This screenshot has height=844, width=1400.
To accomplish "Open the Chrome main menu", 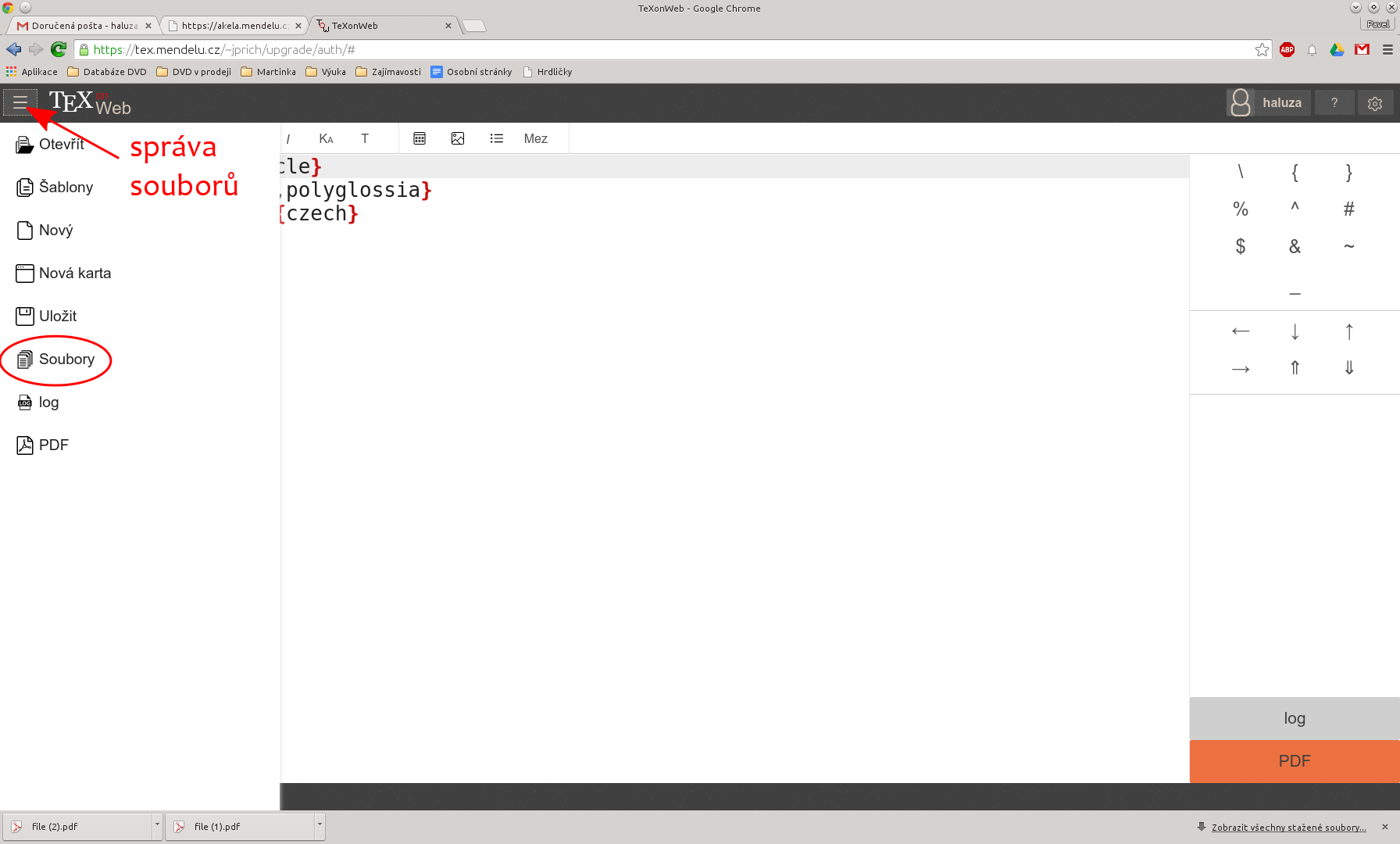I will click(1387, 49).
